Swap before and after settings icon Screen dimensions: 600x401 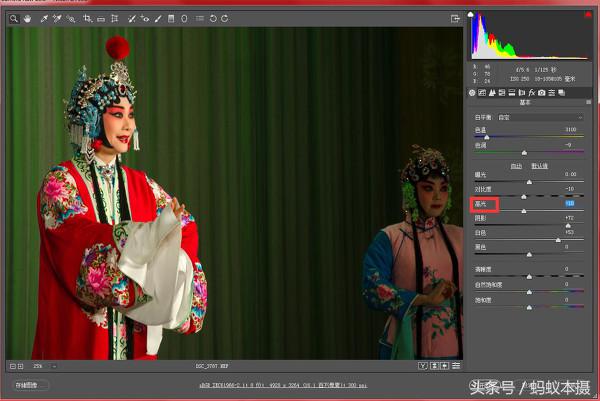[434, 366]
